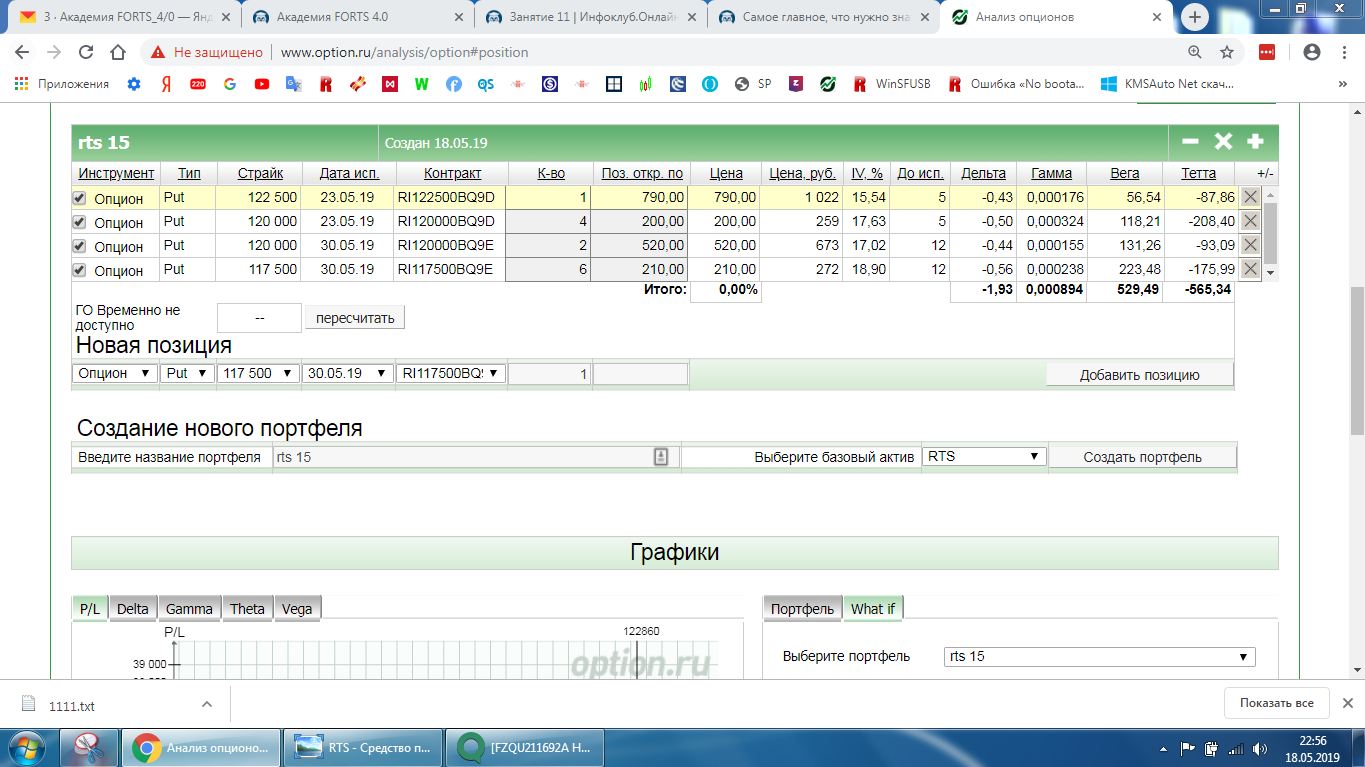The height and width of the screenshot is (767, 1365).
Task: Remove the Put 122 500 row with its X
Action: tap(1250, 197)
